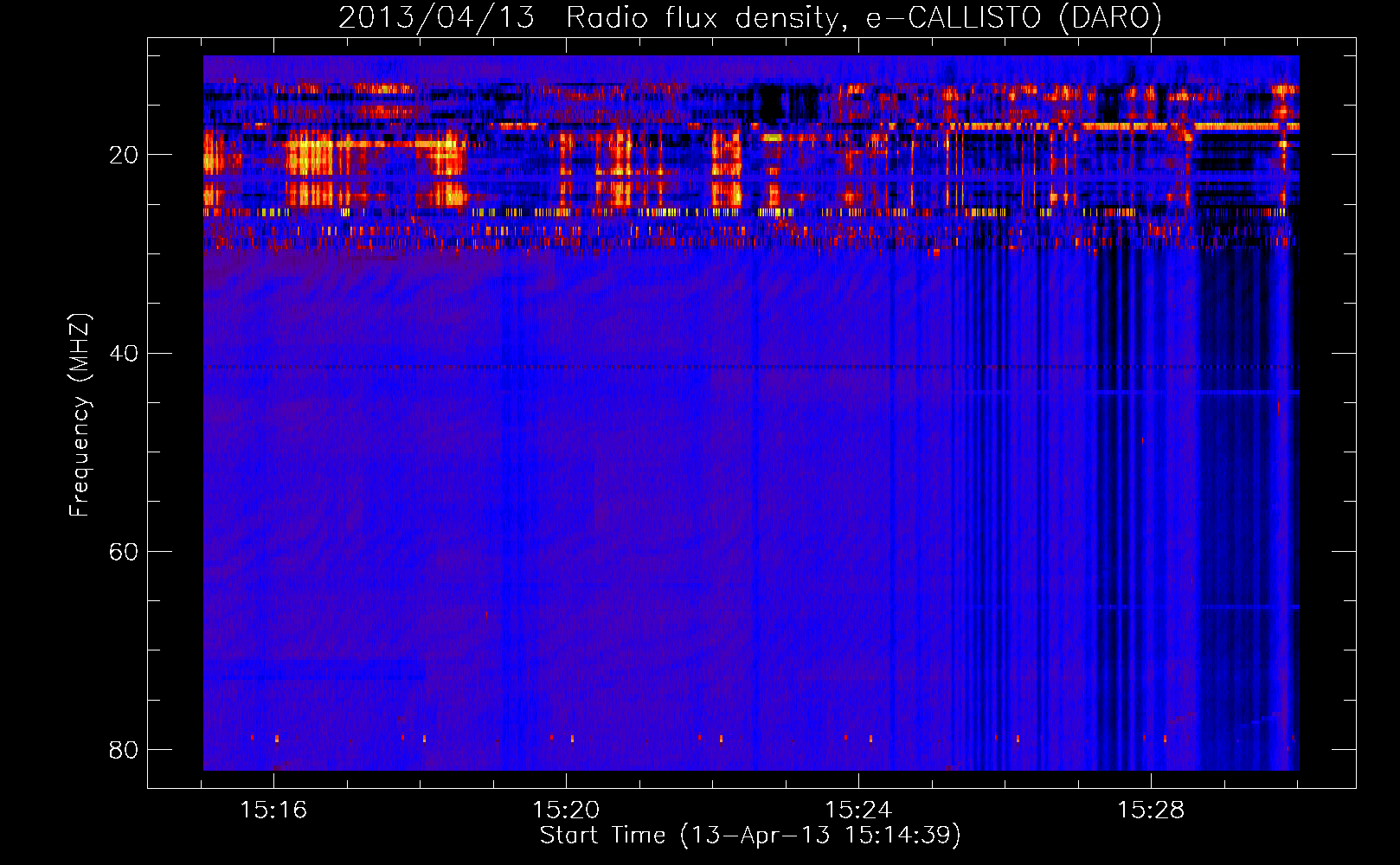
Task: Click the 'Frequency (MHZ)' axis label
Action: point(80,415)
